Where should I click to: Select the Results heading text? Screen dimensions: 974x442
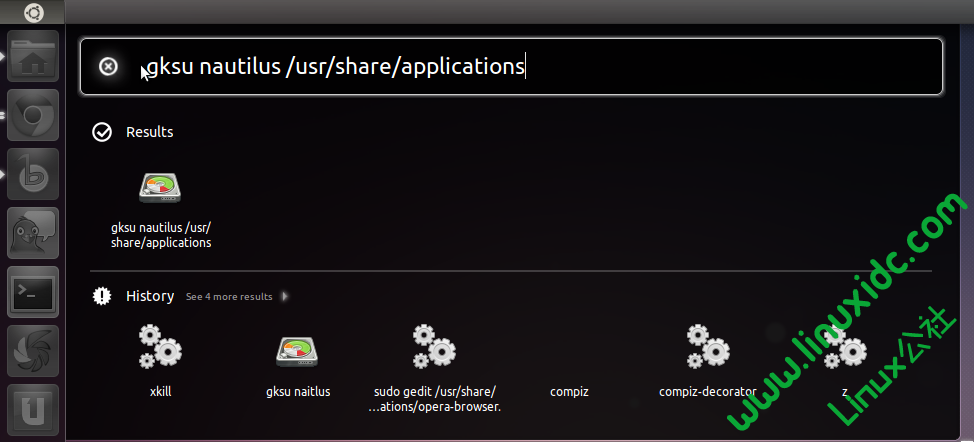tap(150, 132)
